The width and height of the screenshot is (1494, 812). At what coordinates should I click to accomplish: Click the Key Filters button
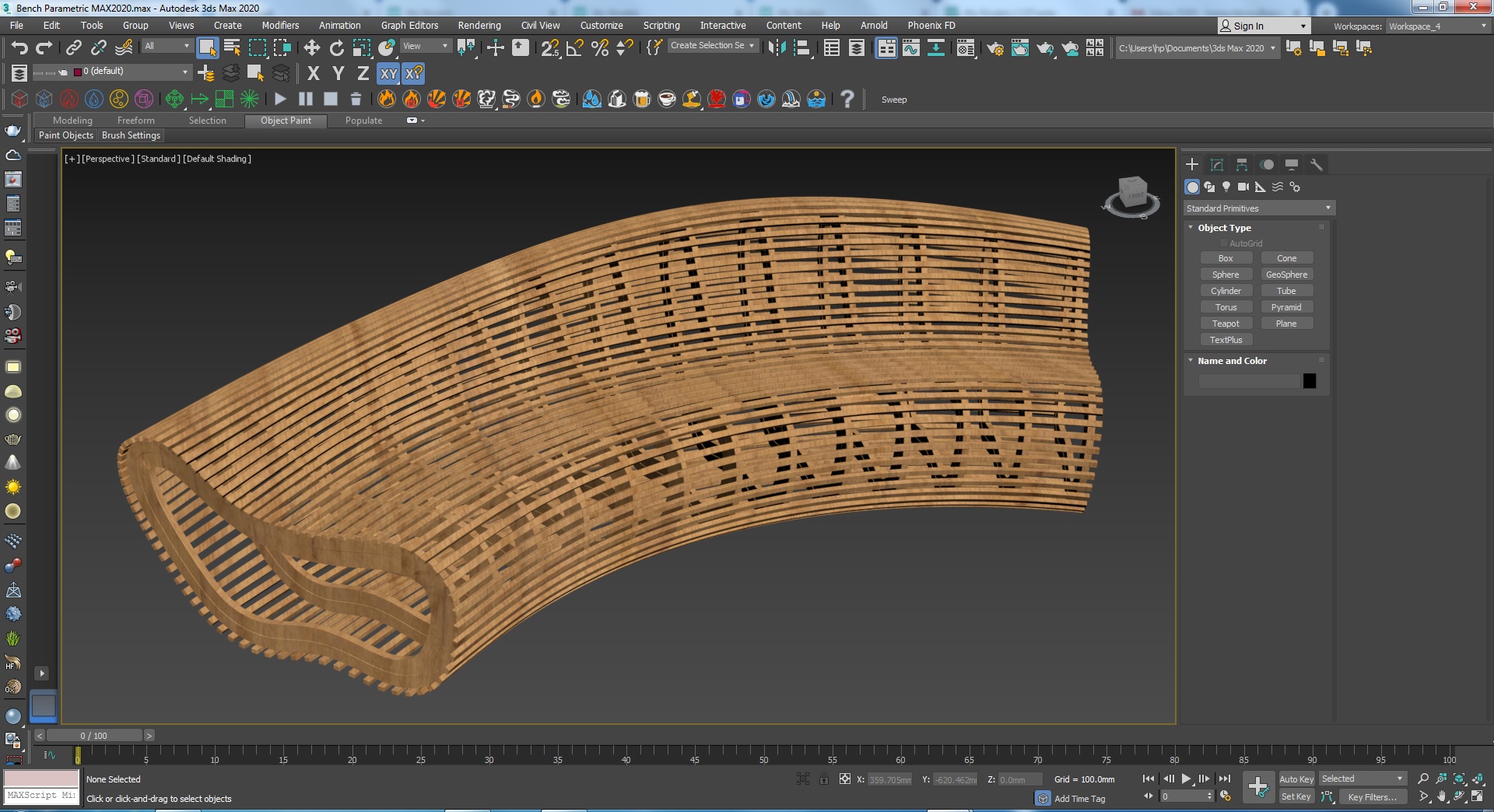click(x=1371, y=796)
